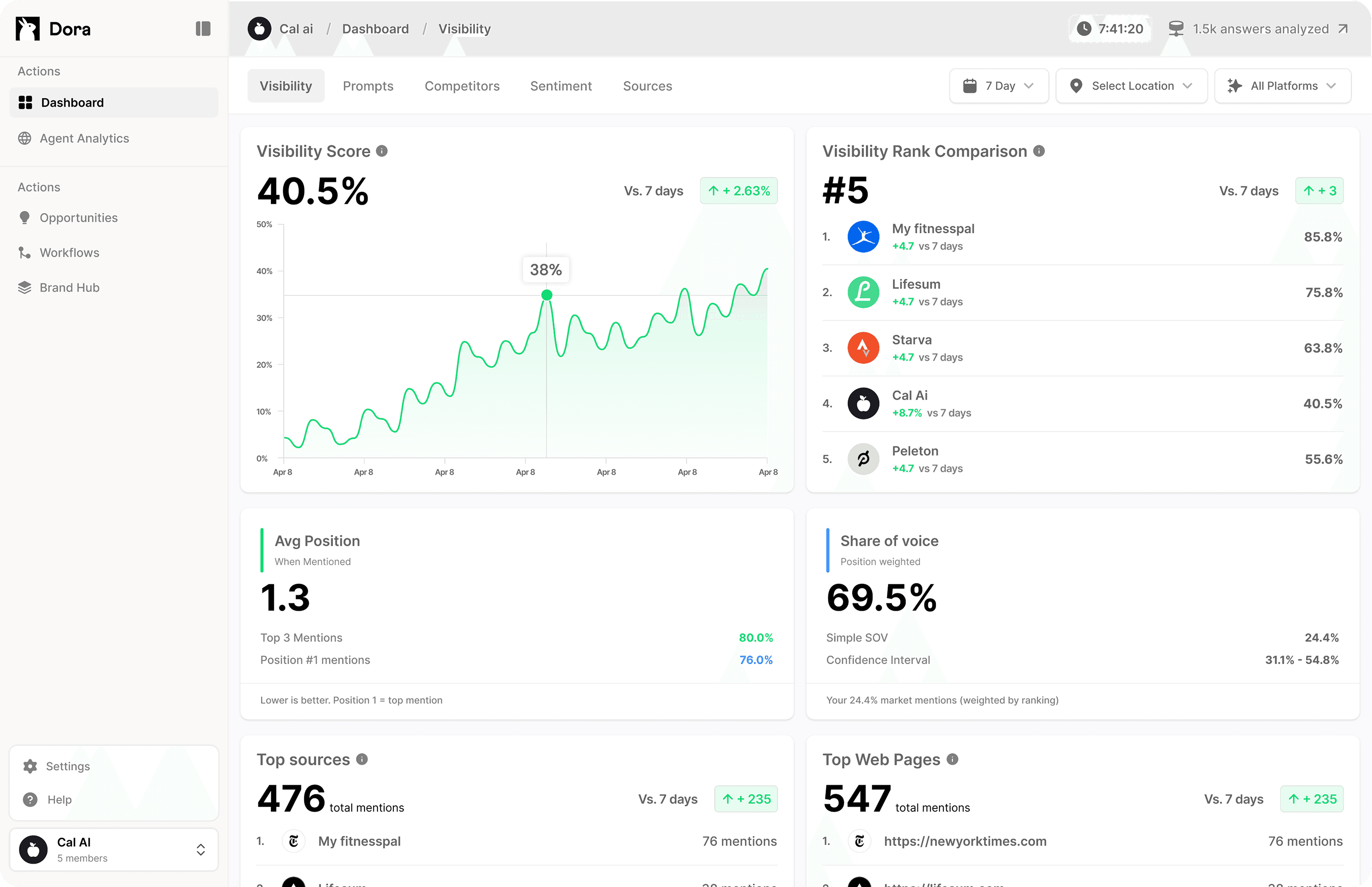Open the 7 Day date range dropdown

(x=999, y=86)
